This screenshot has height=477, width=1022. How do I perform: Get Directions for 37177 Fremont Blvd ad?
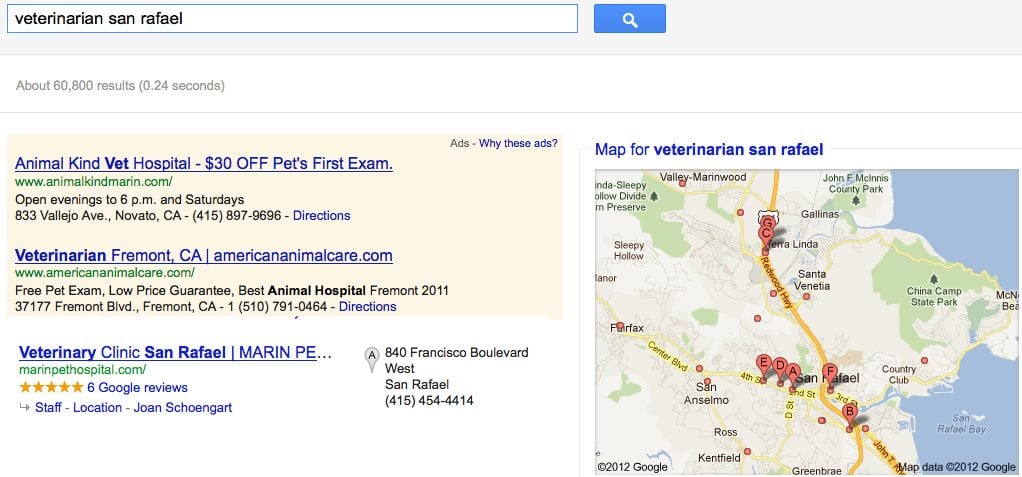368,306
